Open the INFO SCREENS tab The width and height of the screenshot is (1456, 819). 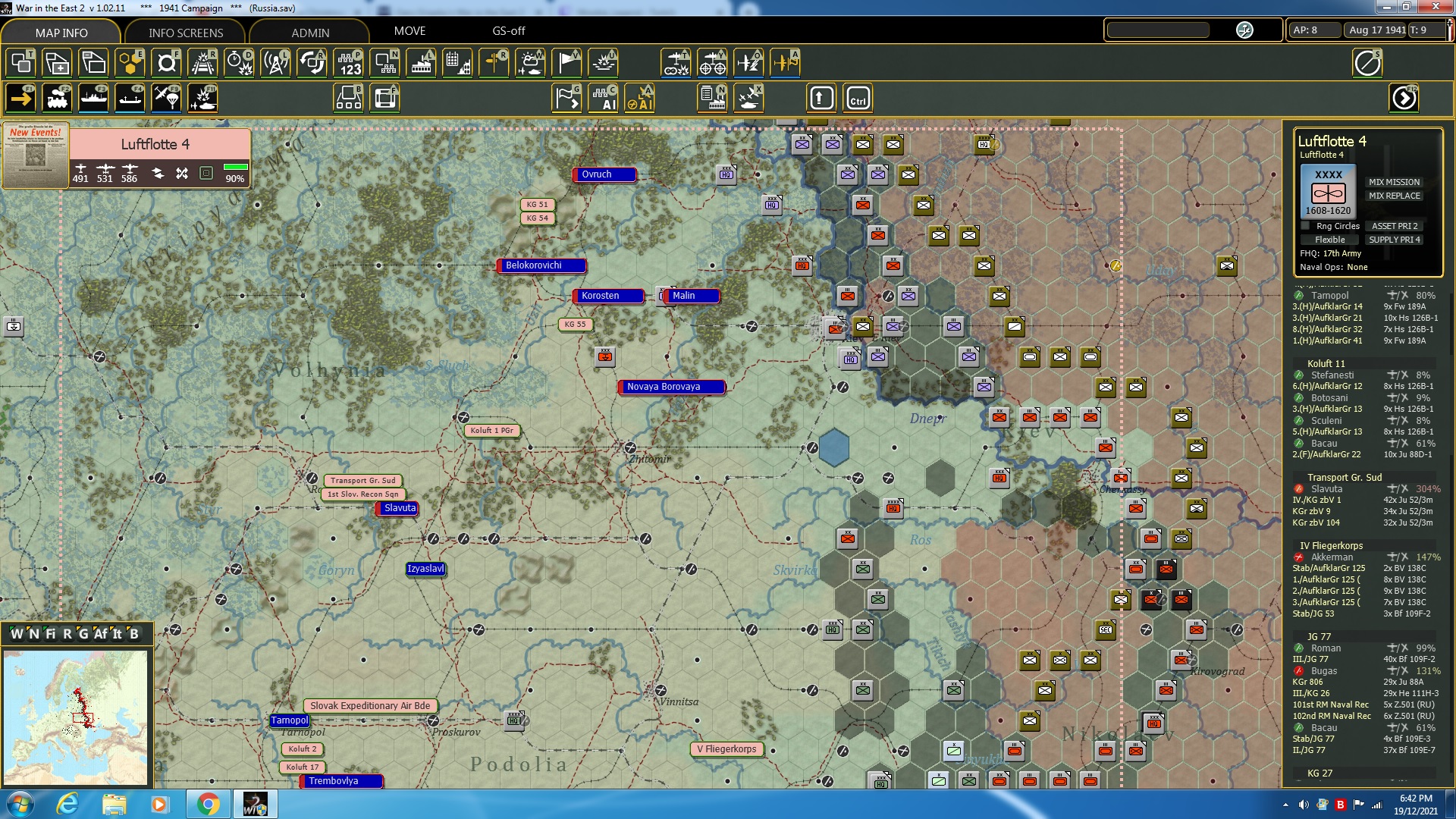click(x=186, y=33)
